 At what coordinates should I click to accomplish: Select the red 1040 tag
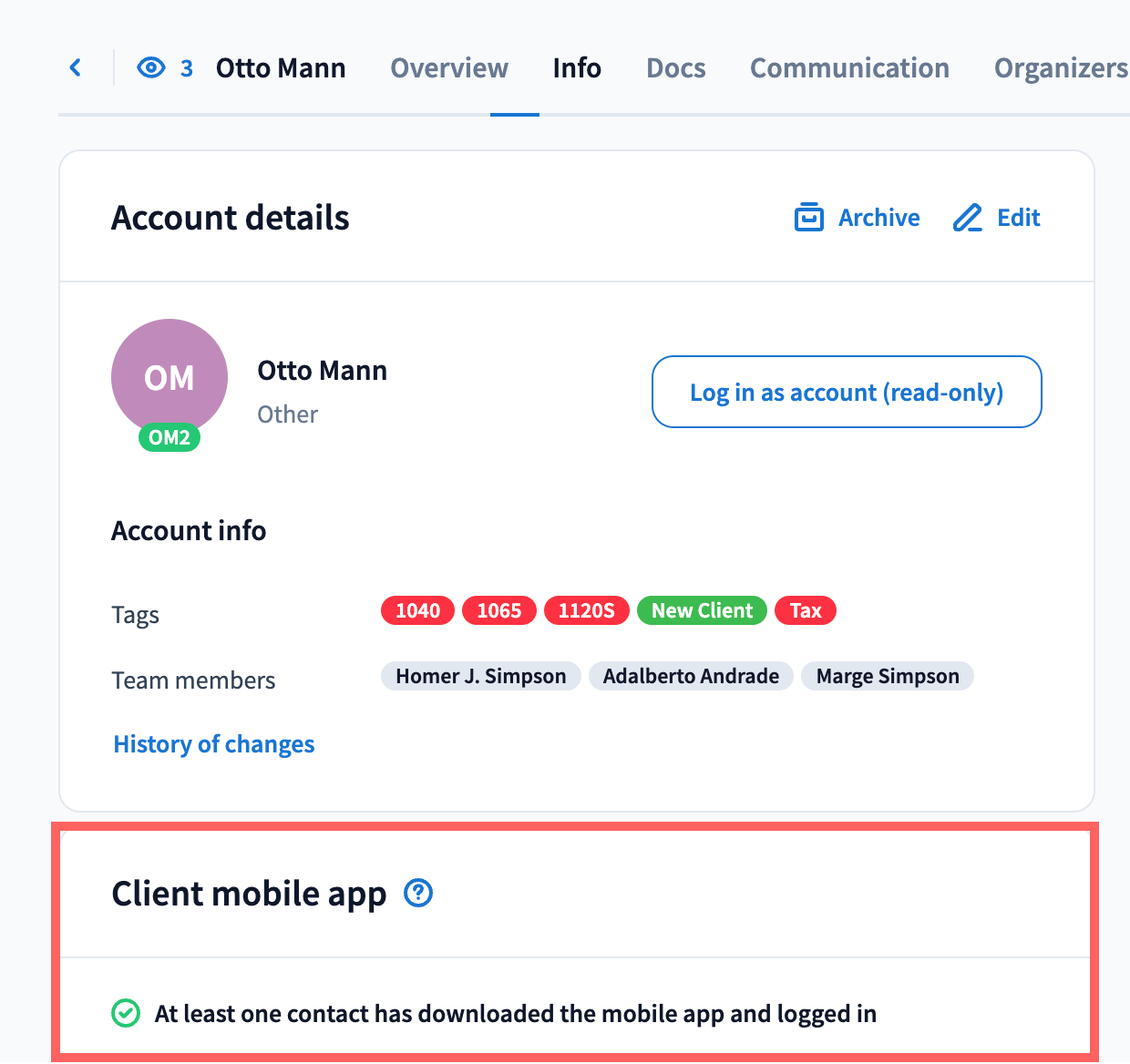pyautogui.click(x=417, y=610)
